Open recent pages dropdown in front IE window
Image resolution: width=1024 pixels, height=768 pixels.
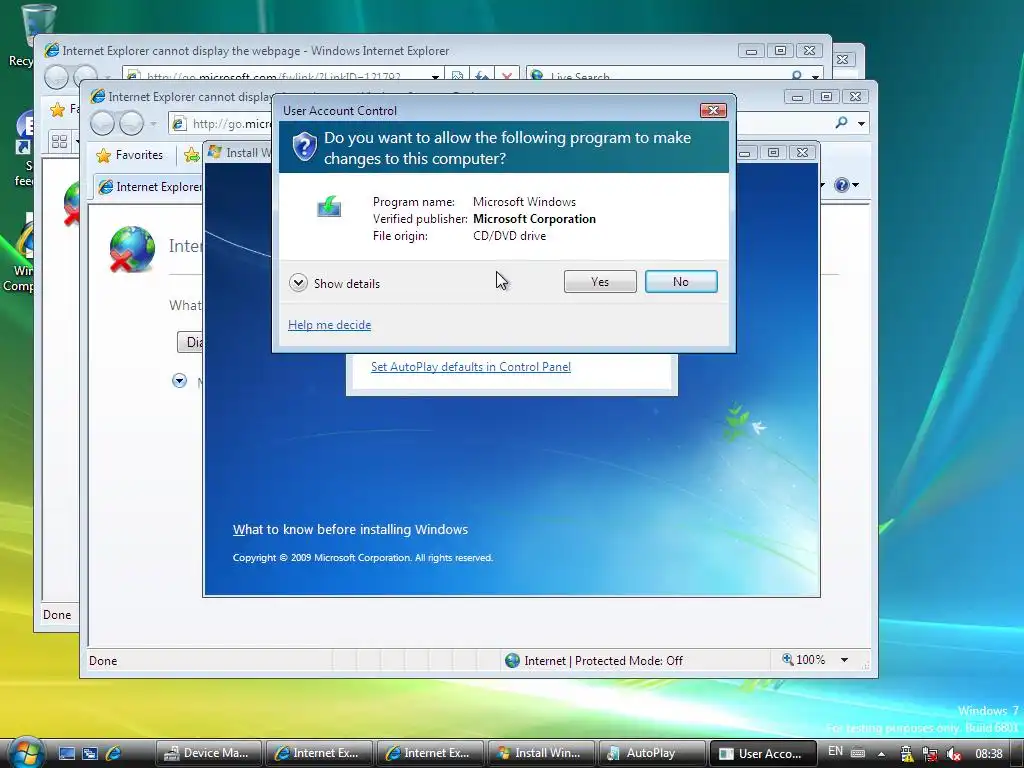(153, 123)
